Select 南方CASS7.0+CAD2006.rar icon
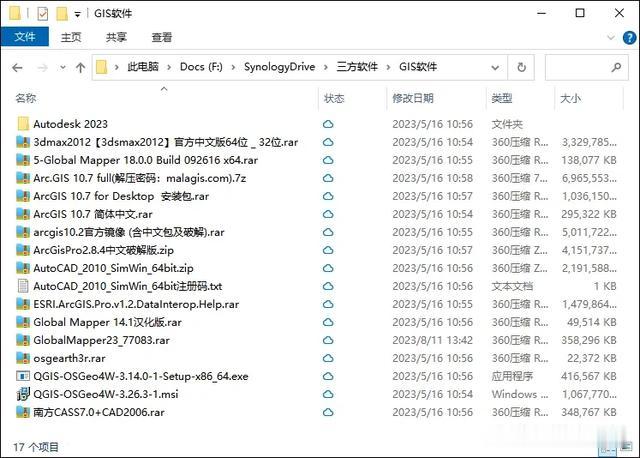Screen dimensions: 640x458 (23, 412)
